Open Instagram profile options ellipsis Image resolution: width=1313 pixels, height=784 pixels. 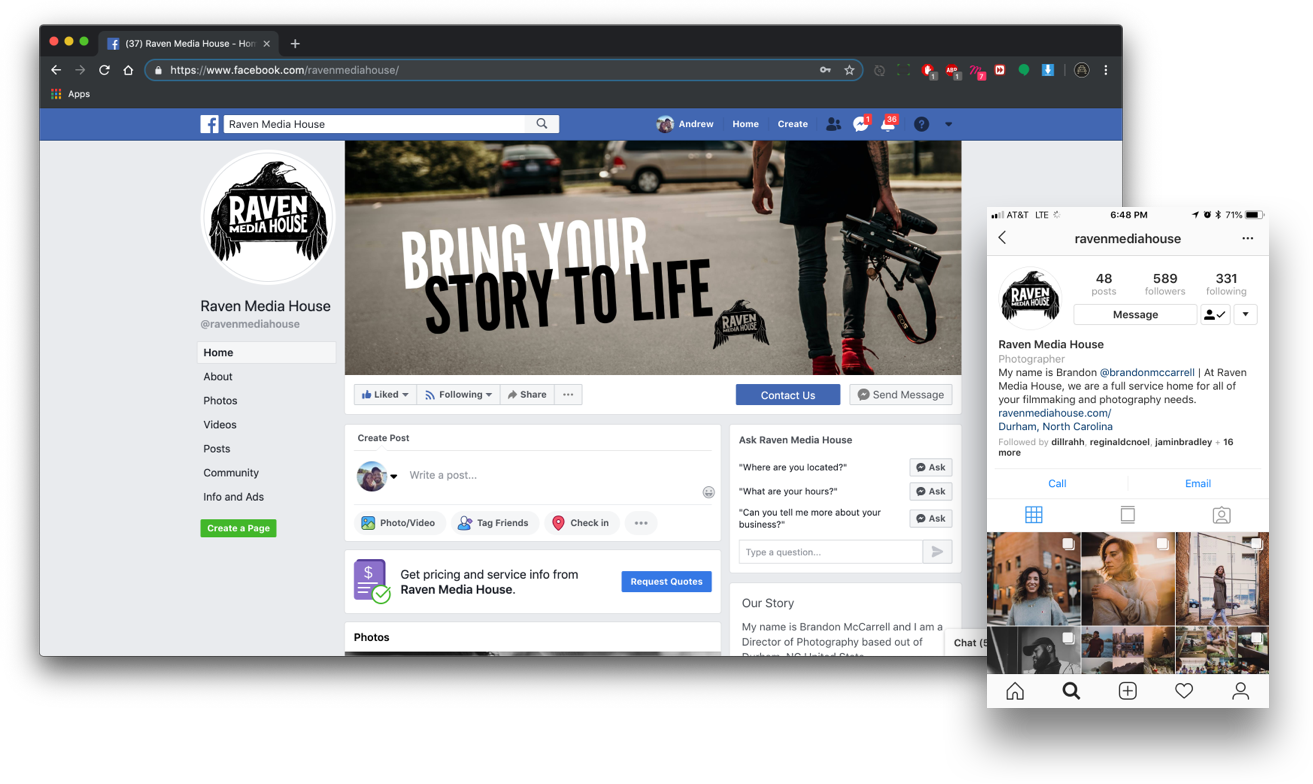[1247, 238]
